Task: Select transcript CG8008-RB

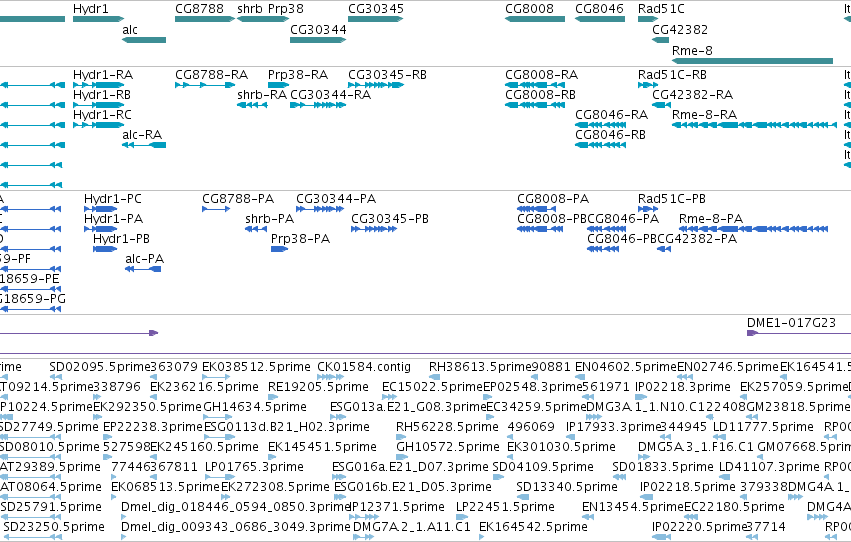Action: pos(540,94)
